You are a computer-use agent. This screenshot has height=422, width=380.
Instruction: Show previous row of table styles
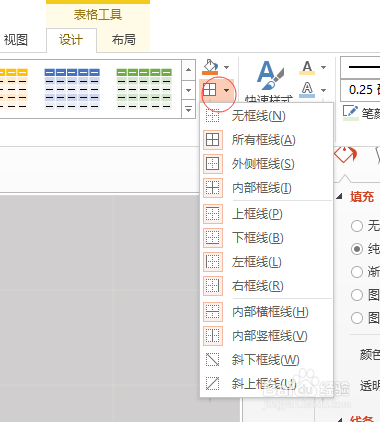188,70
